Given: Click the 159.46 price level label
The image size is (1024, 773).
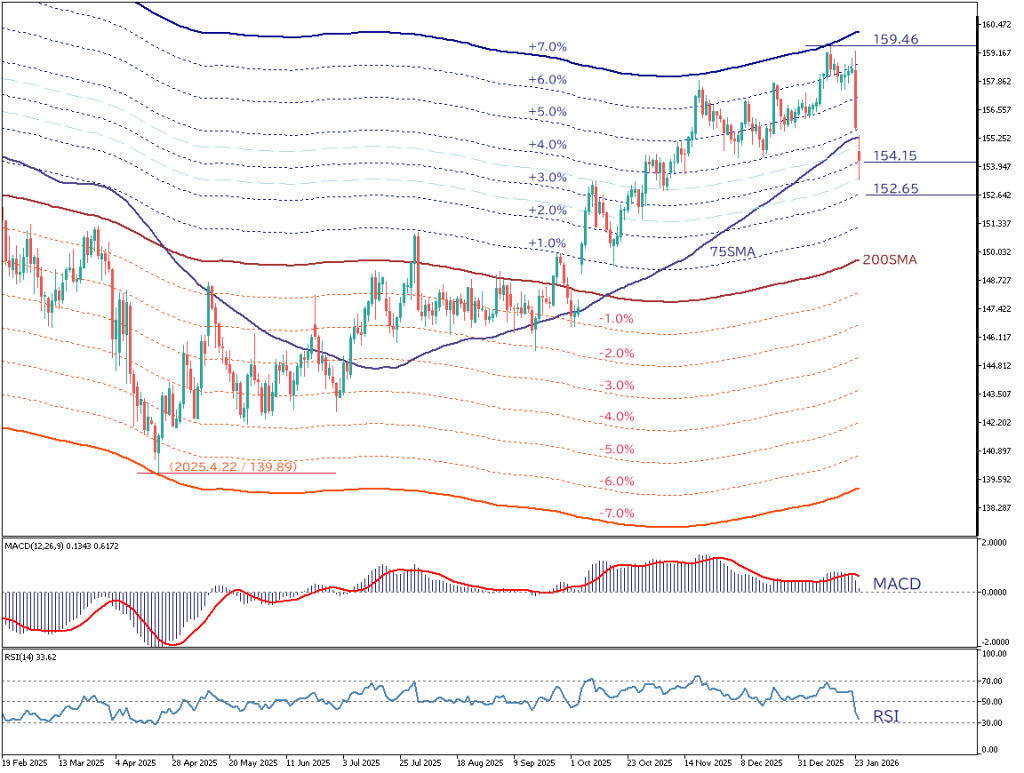Looking at the screenshot, I should [895, 40].
